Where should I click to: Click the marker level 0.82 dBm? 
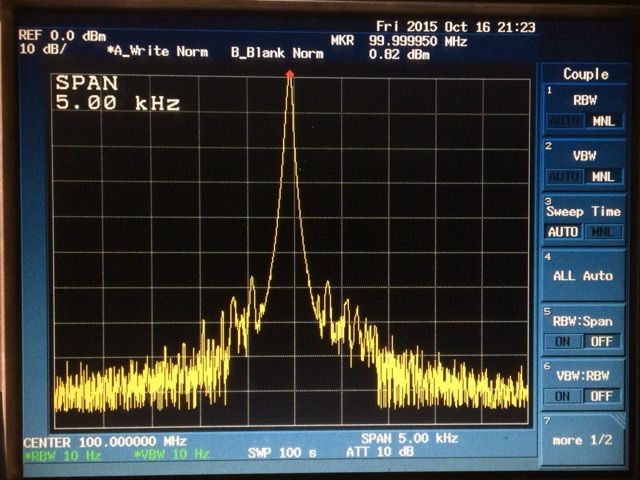click(x=399, y=54)
